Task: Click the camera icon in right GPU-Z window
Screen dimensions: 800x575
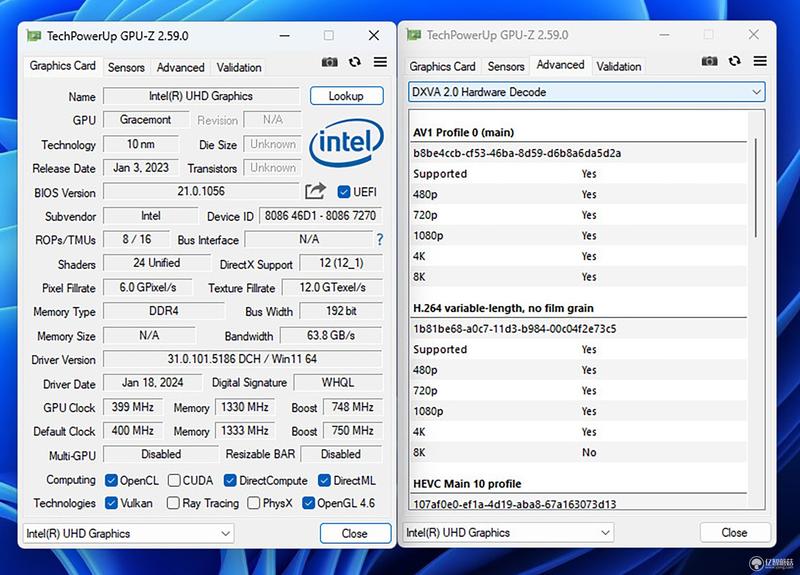Action: pyautogui.click(x=709, y=61)
